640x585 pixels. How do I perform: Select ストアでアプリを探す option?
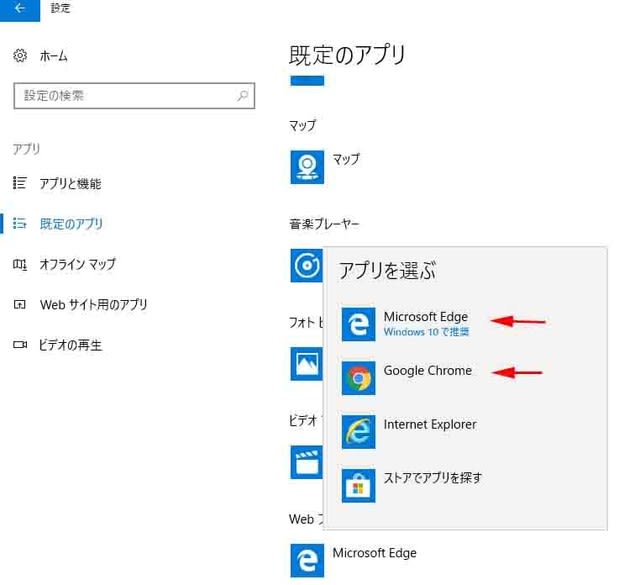point(433,478)
